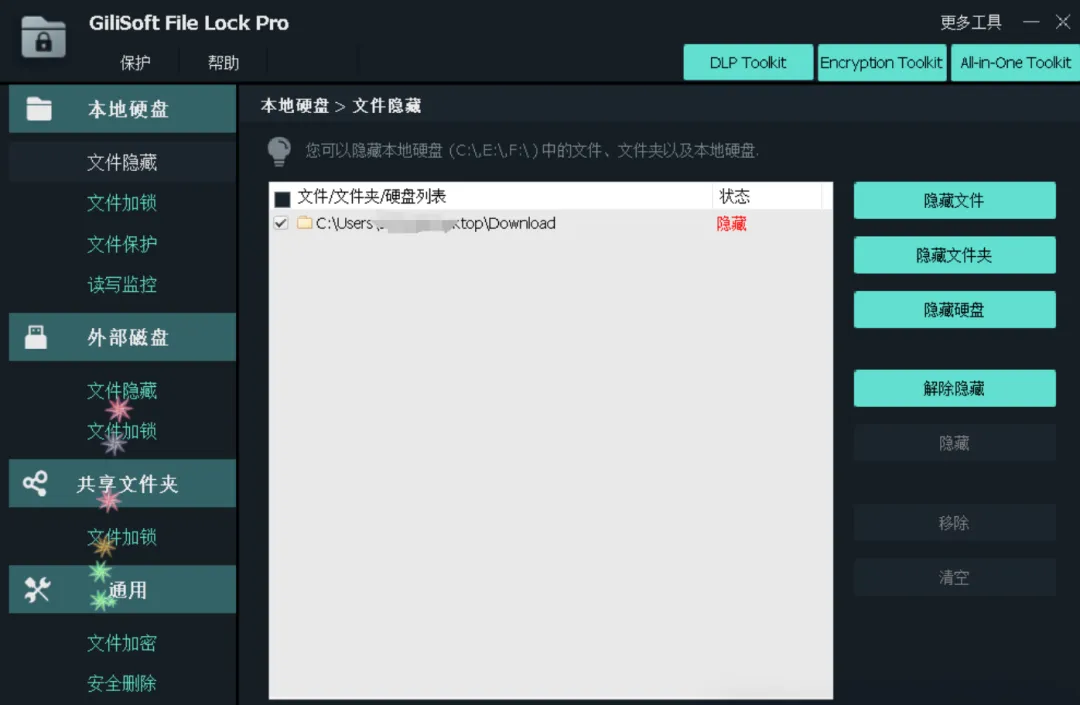
Task: Click the general tools wrench icon
Action: coord(37,589)
